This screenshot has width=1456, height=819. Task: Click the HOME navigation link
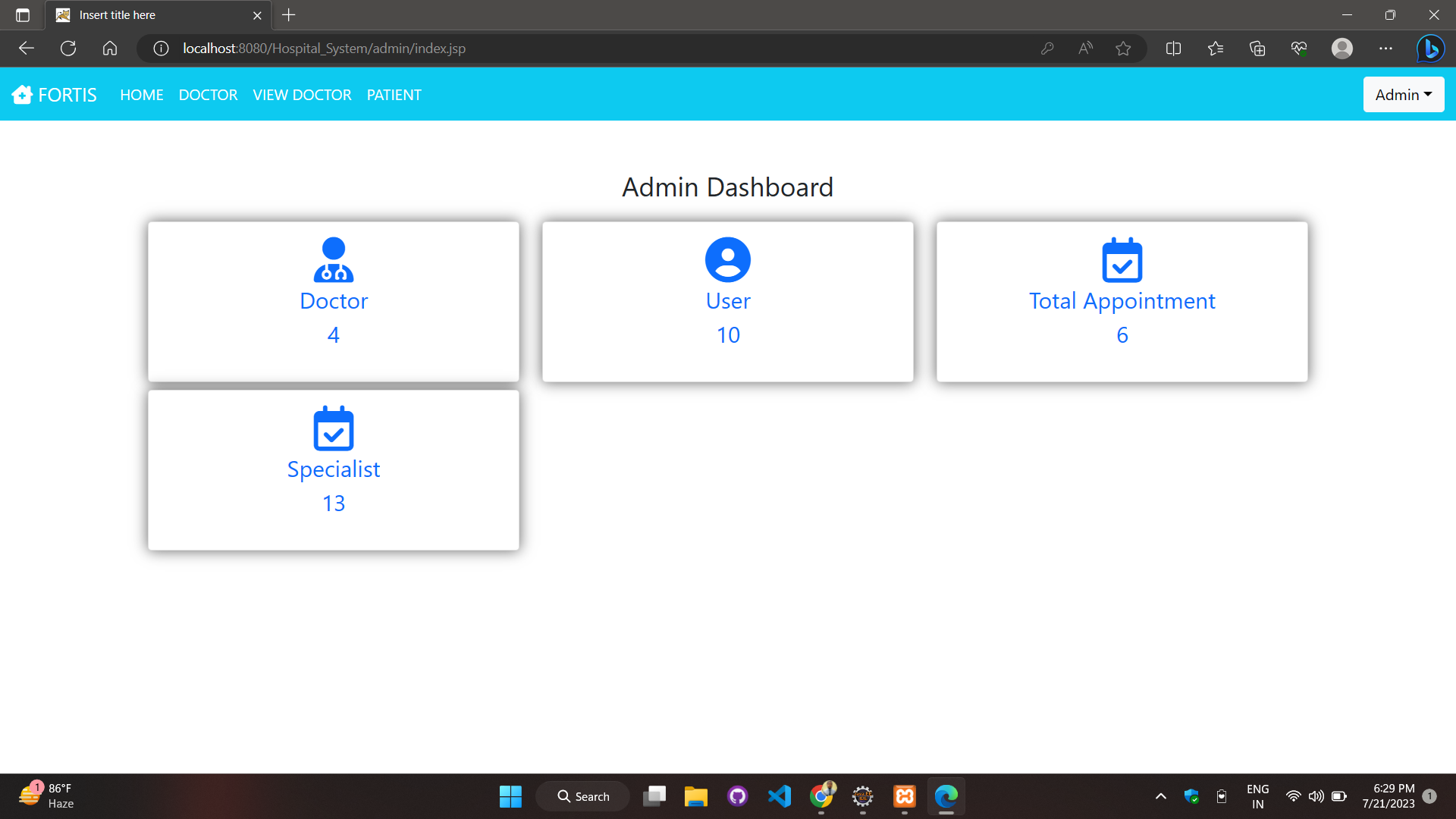(141, 94)
